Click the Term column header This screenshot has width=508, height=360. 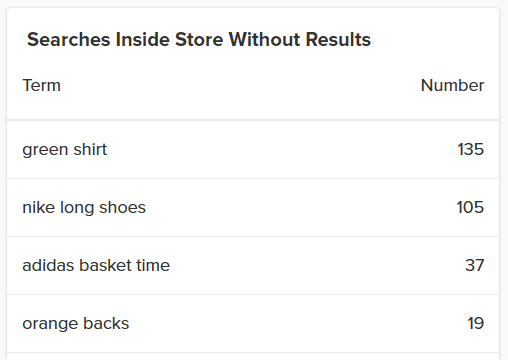click(x=42, y=85)
